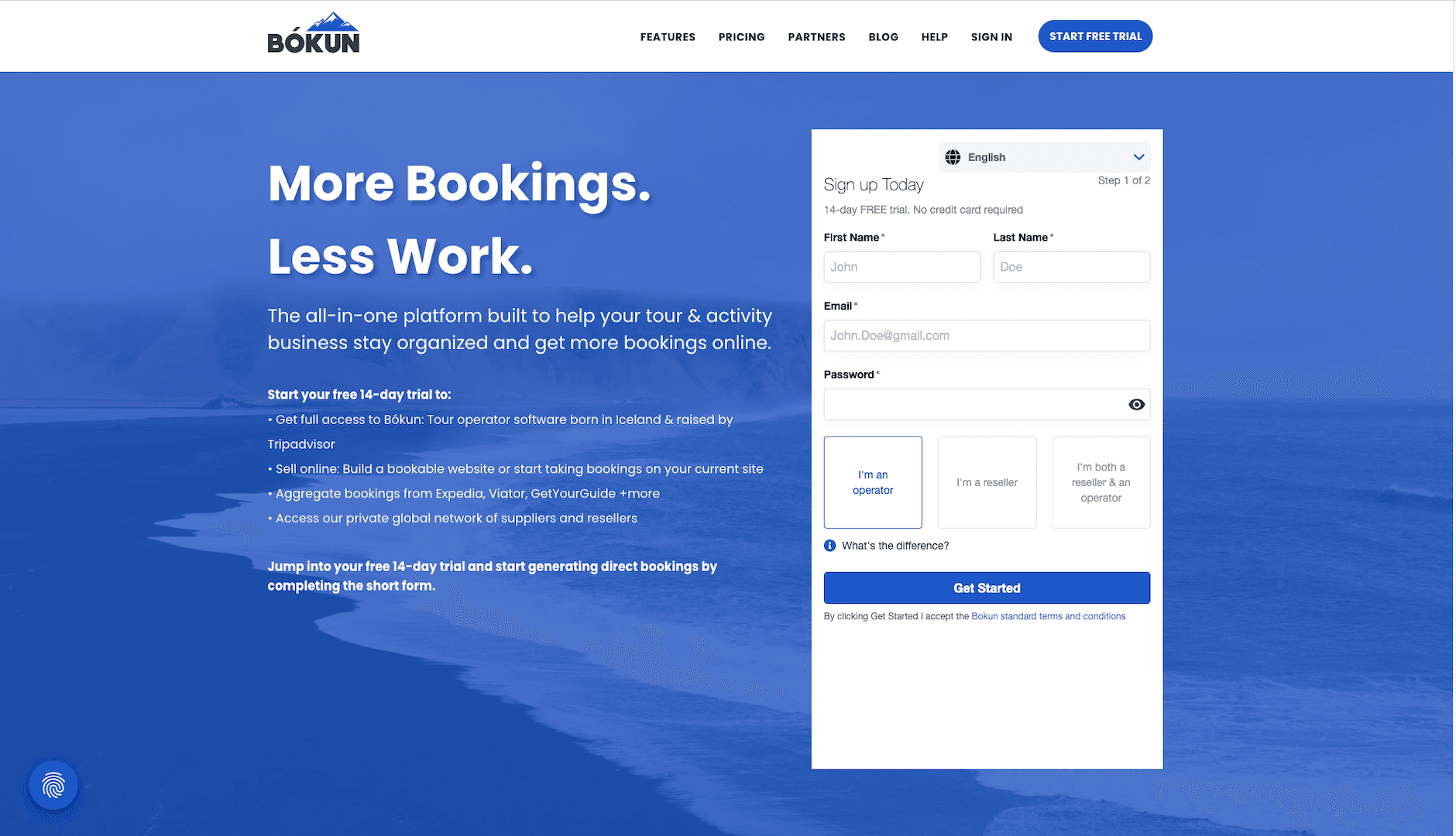Screen dimensions: 1456x836
Task: Click 14-day FREE trial. No credit card required text
Action: pyautogui.click(x=923, y=210)
